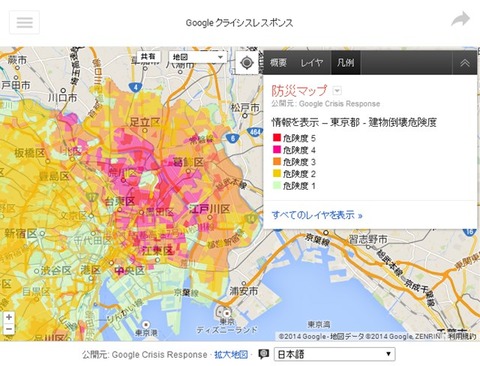The width and height of the screenshot is (480, 366).
Task: Click the route 464 highway shield
Action: [x=255, y=132]
